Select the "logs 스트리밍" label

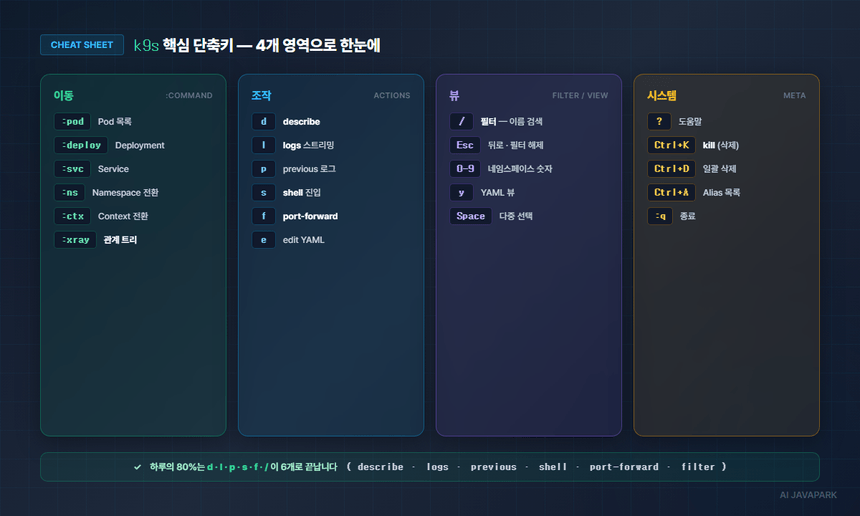[x=308, y=145]
